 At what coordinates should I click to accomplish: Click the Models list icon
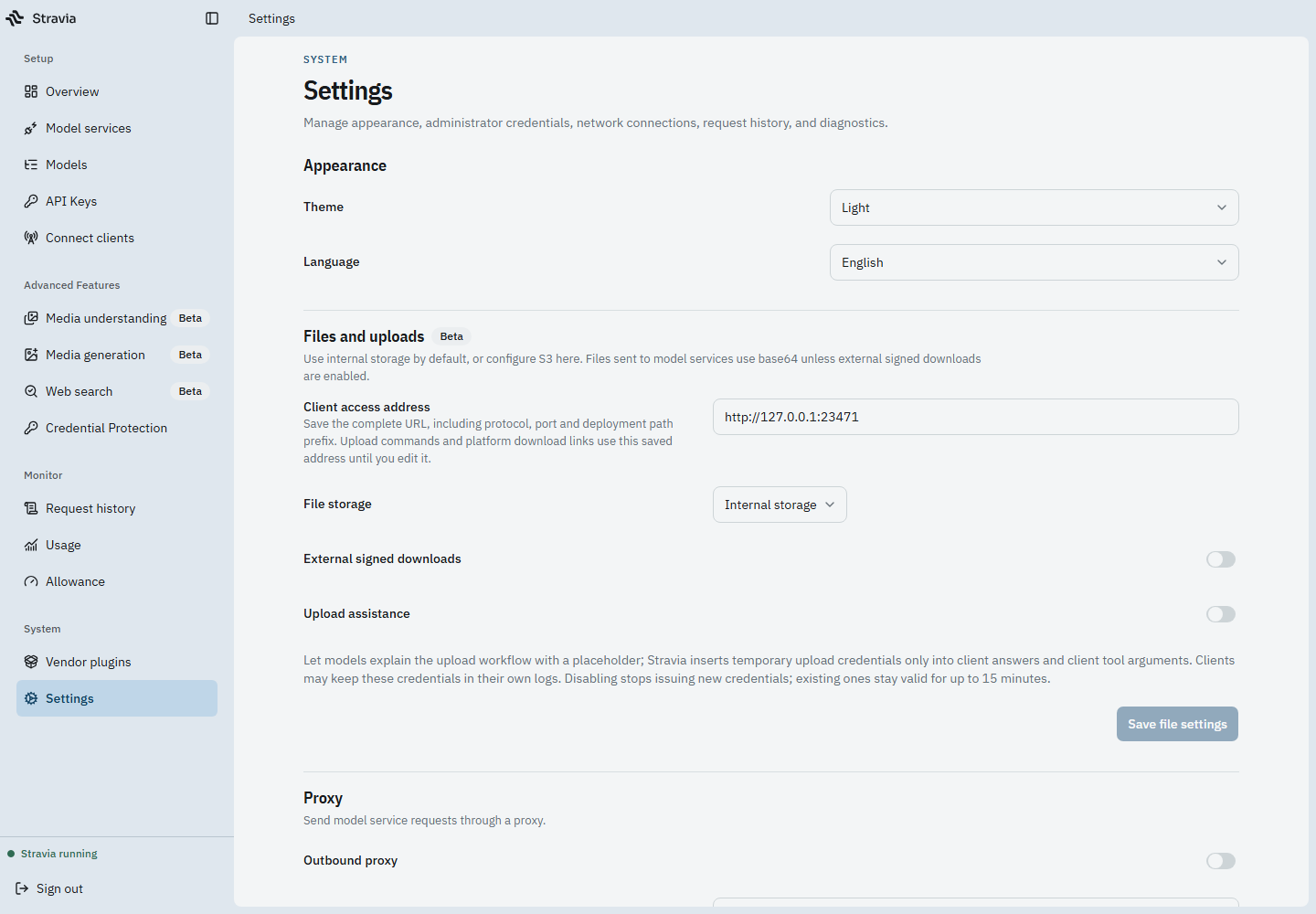pyautogui.click(x=31, y=165)
